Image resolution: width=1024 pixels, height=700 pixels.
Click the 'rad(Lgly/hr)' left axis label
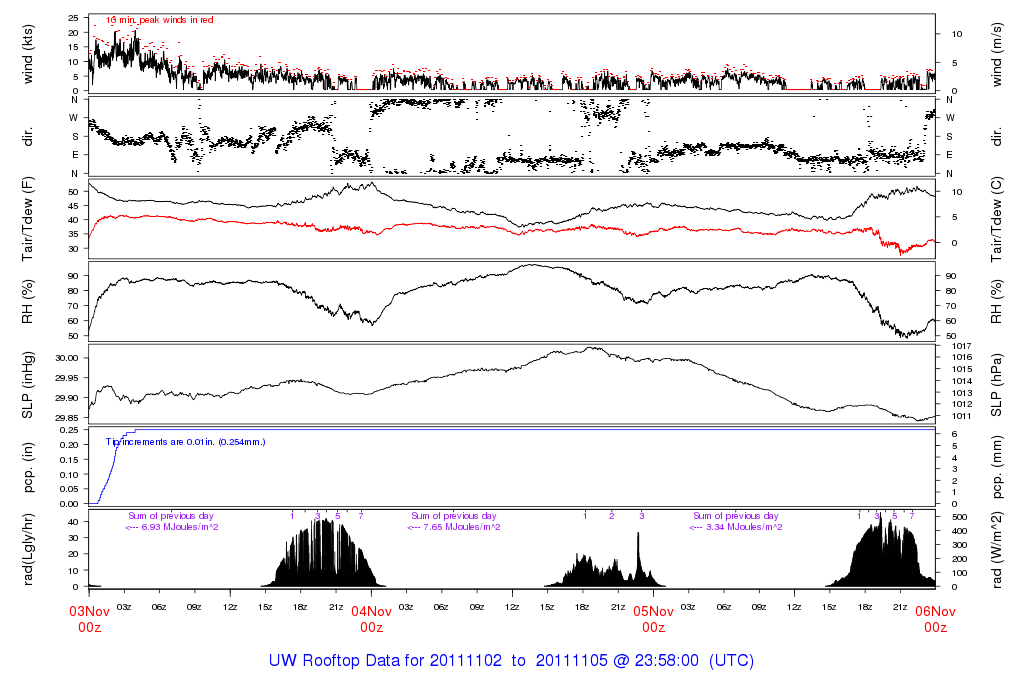27,549
